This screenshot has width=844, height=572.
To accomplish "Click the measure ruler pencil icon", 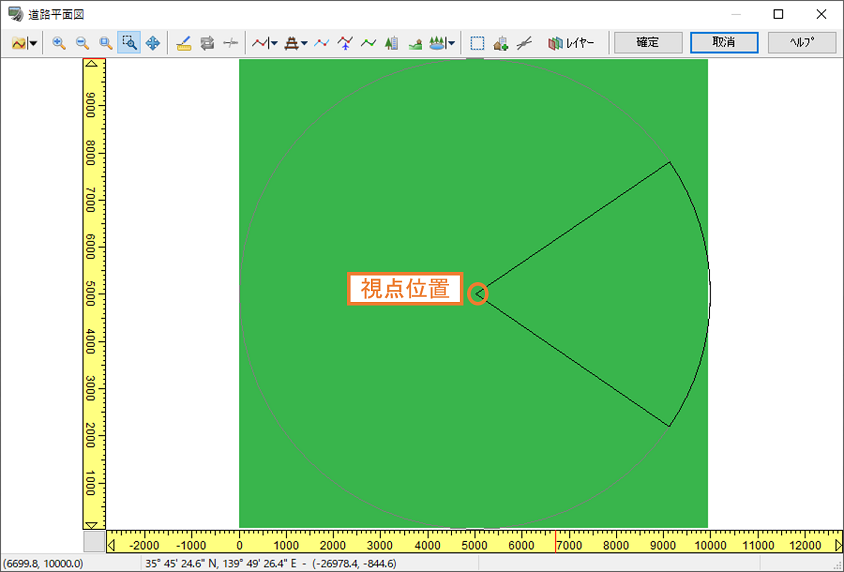I will click(x=184, y=43).
